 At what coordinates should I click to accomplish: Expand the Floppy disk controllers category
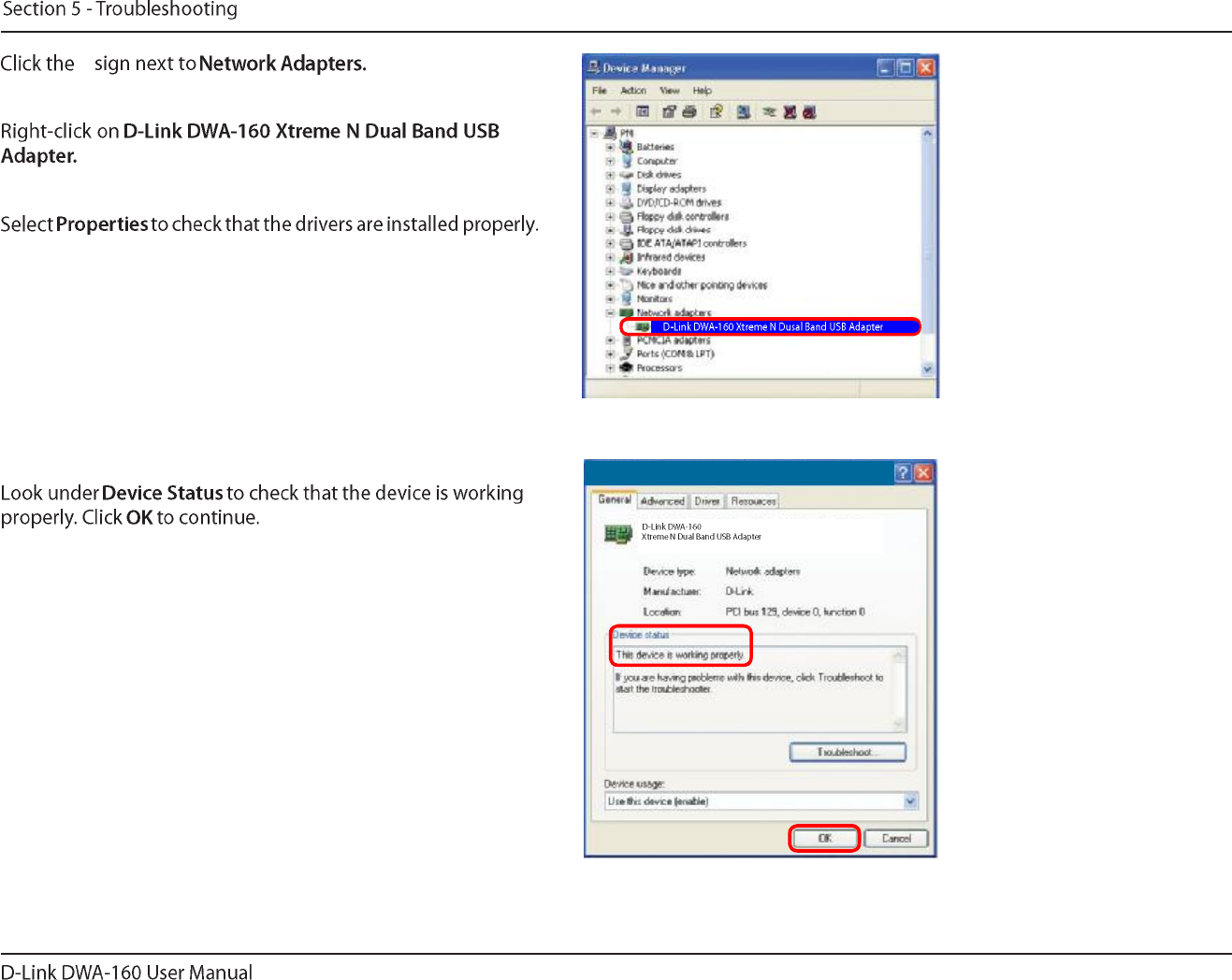coord(610,216)
